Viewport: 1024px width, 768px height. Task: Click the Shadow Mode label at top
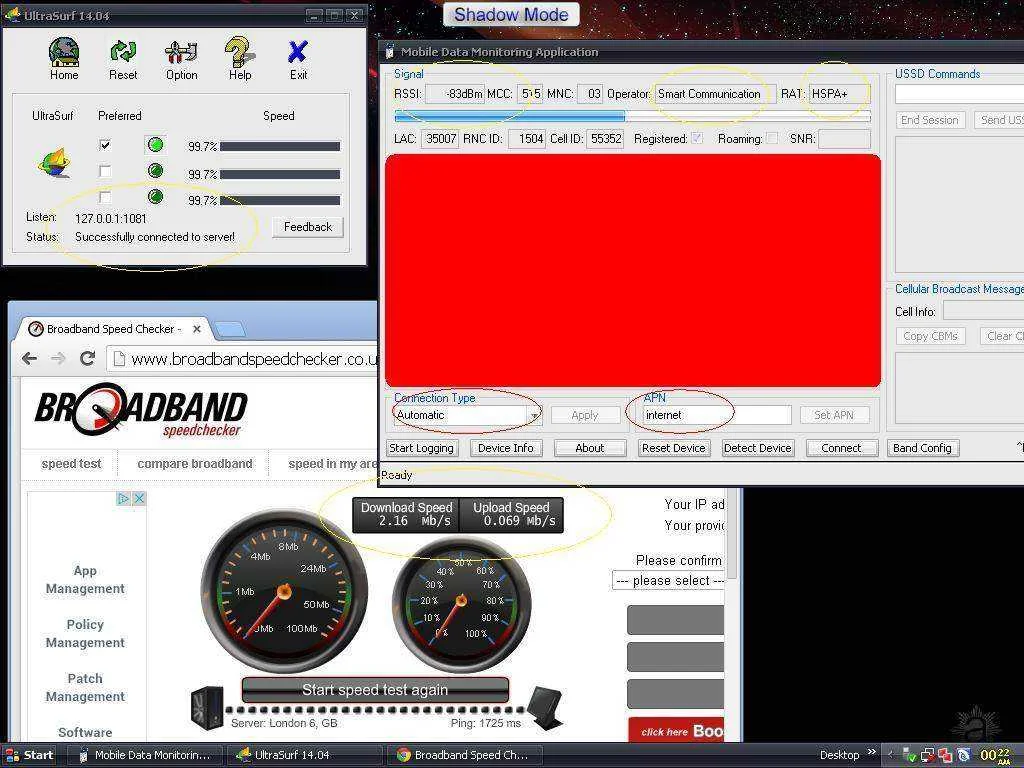pos(511,15)
